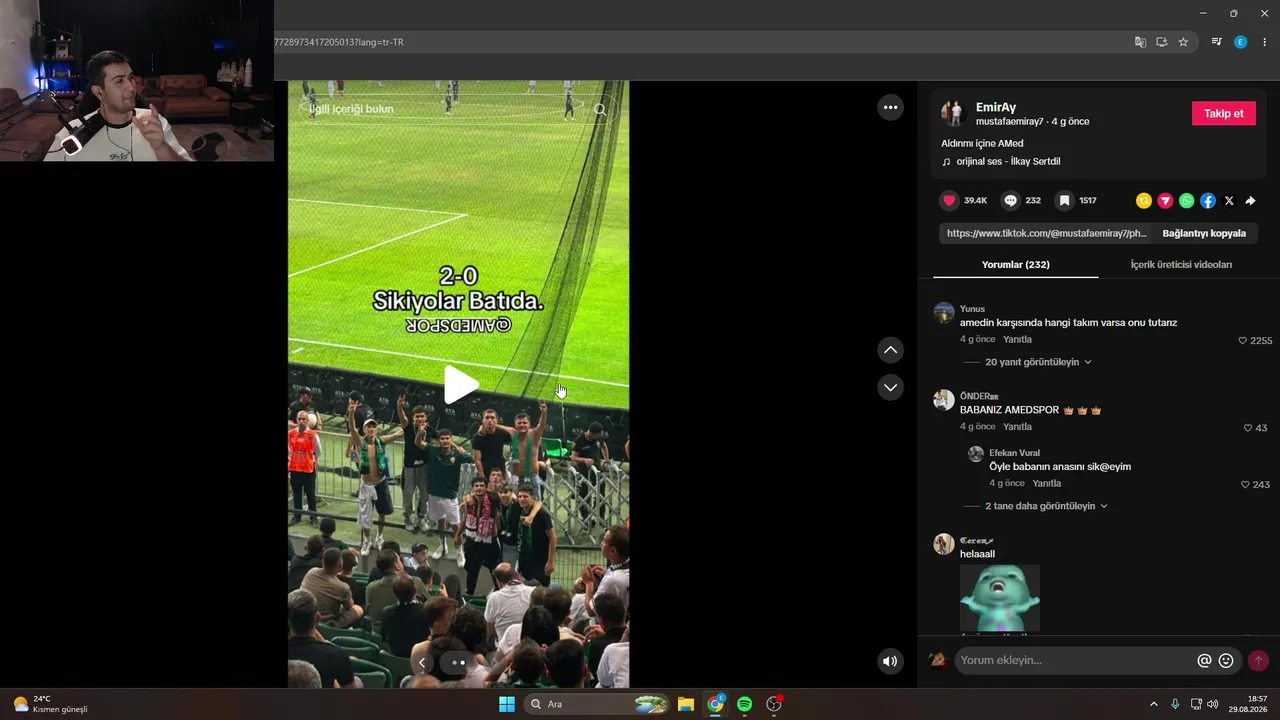Show hidden system tray icons
The image size is (1280, 720).
(x=1154, y=704)
